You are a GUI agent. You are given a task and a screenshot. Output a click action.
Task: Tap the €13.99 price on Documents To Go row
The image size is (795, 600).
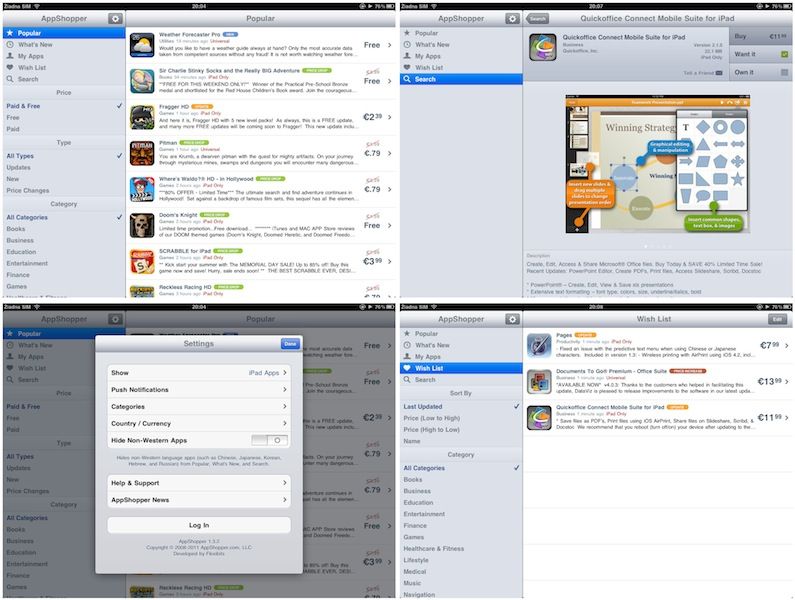(770, 381)
